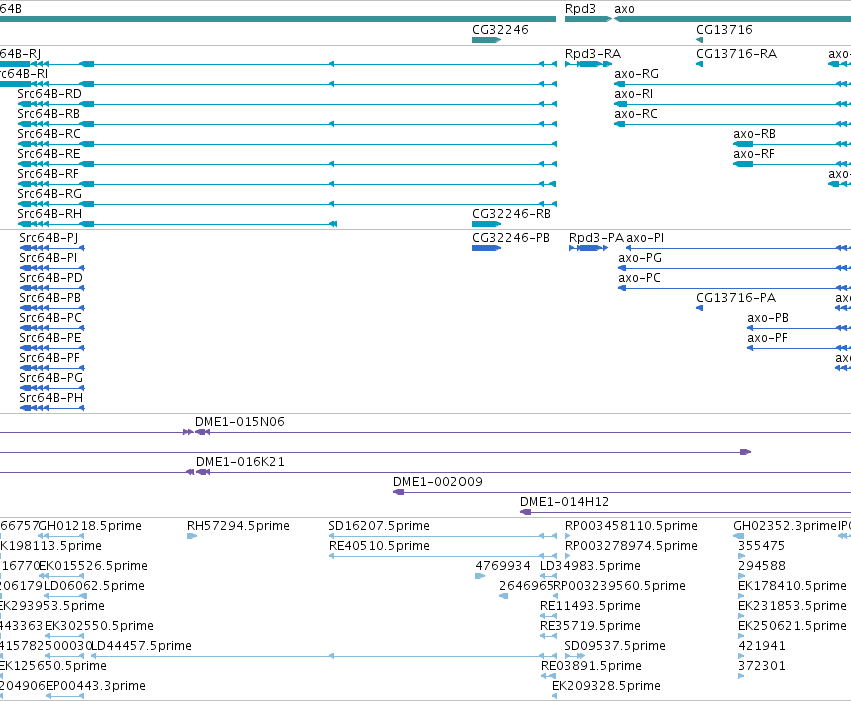The image size is (851, 701).
Task: Select the 372301 feature label
Action: click(x=762, y=667)
